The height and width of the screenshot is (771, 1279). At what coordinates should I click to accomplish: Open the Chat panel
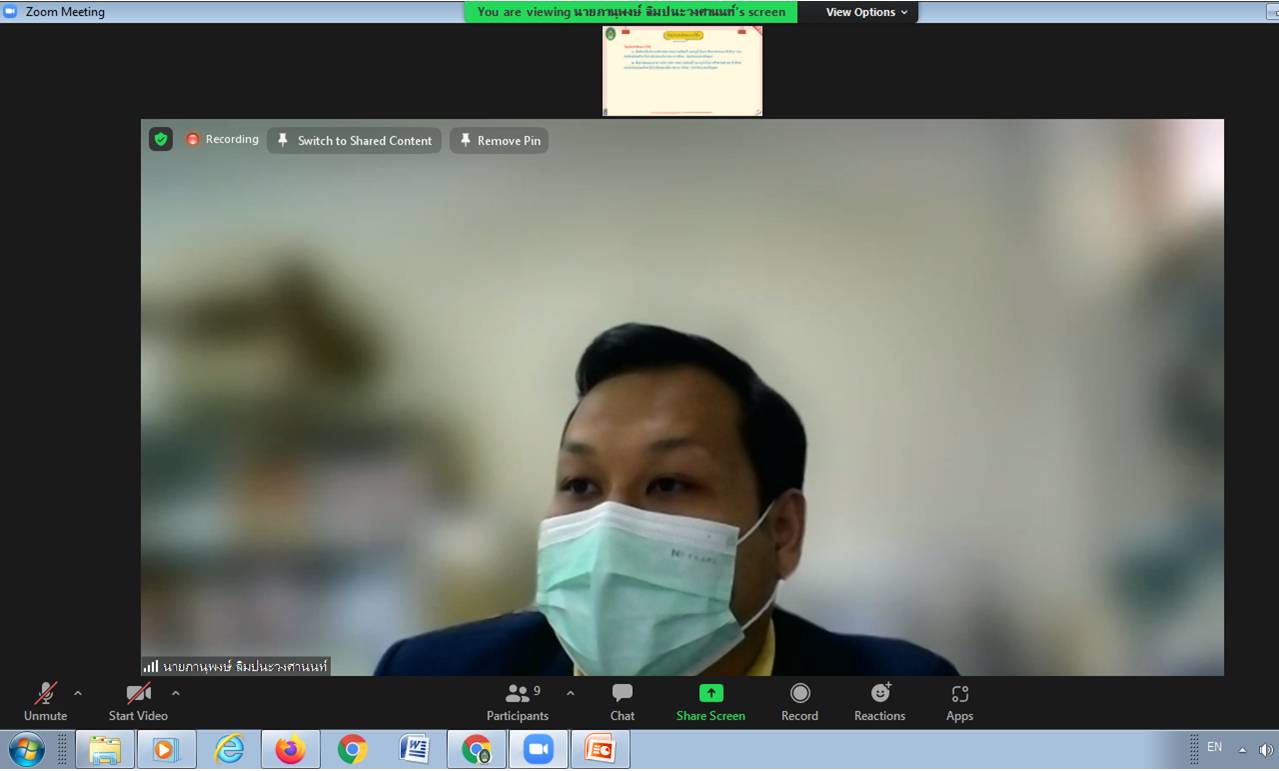point(622,702)
